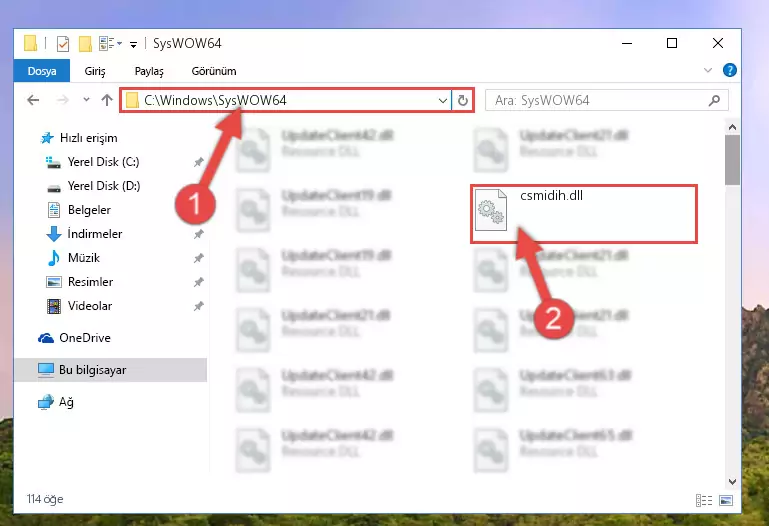Select the csmidih.dll file name
Viewport: 769px width, 526px height.
(x=551, y=196)
